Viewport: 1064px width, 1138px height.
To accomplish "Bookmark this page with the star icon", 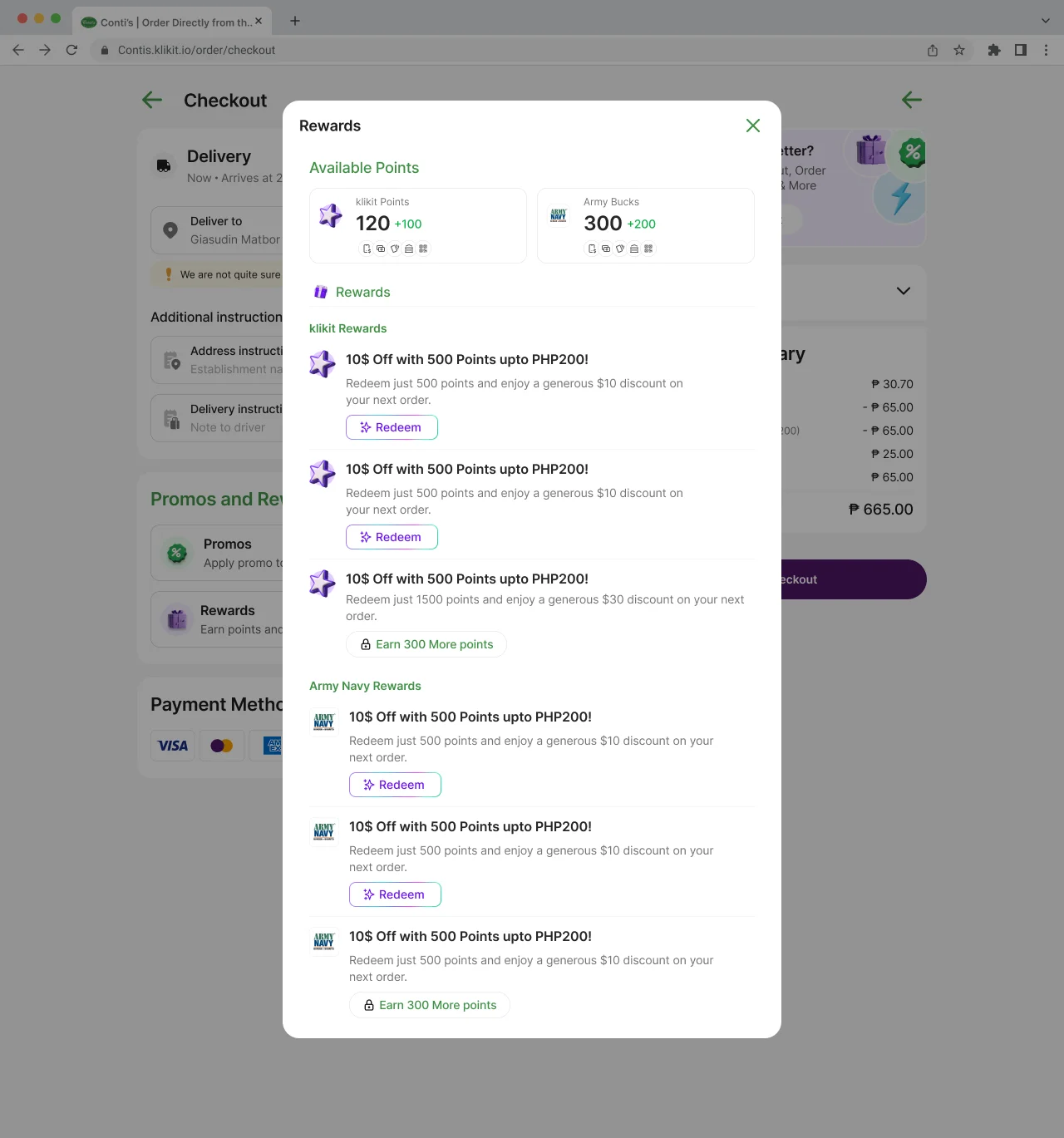I will pos(959,50).
